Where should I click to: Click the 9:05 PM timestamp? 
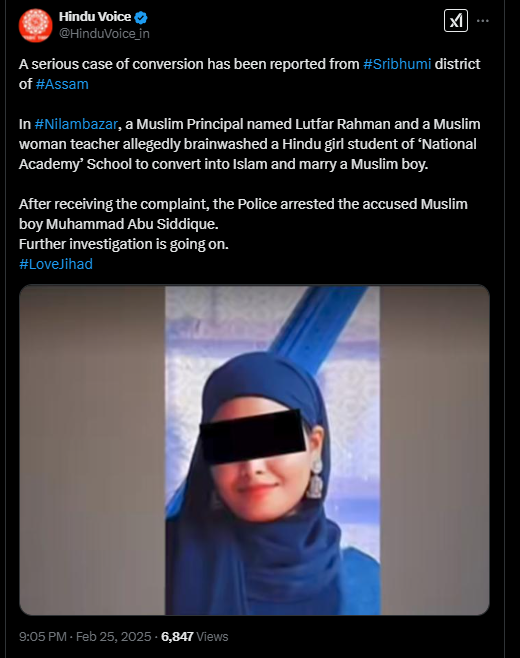coord(42,637)
